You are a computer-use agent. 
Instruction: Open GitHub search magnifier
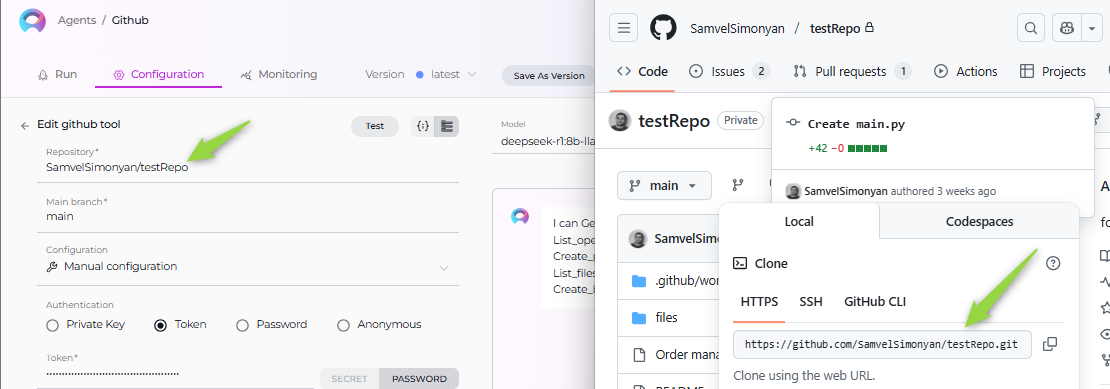[1031, 28]
